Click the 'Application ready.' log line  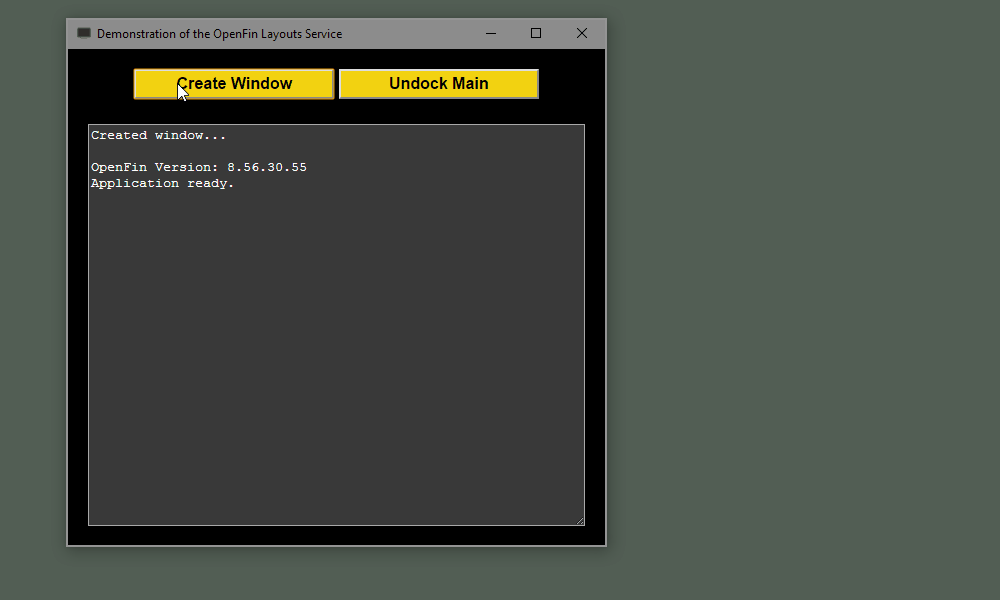162,184
